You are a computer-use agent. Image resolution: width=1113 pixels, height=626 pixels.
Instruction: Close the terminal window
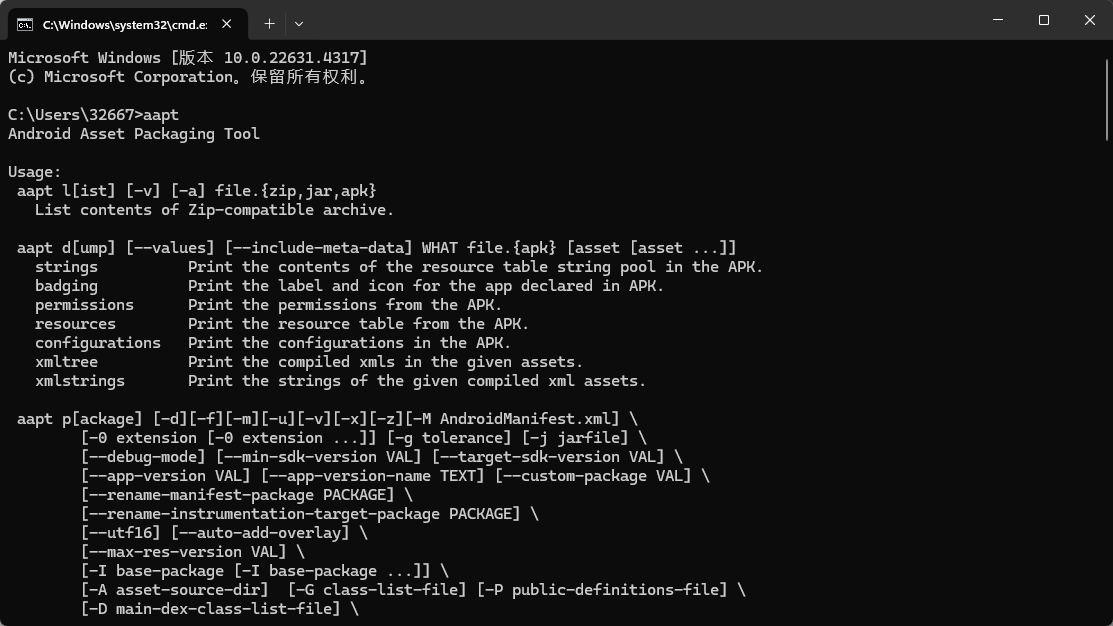pos(1090,20)
